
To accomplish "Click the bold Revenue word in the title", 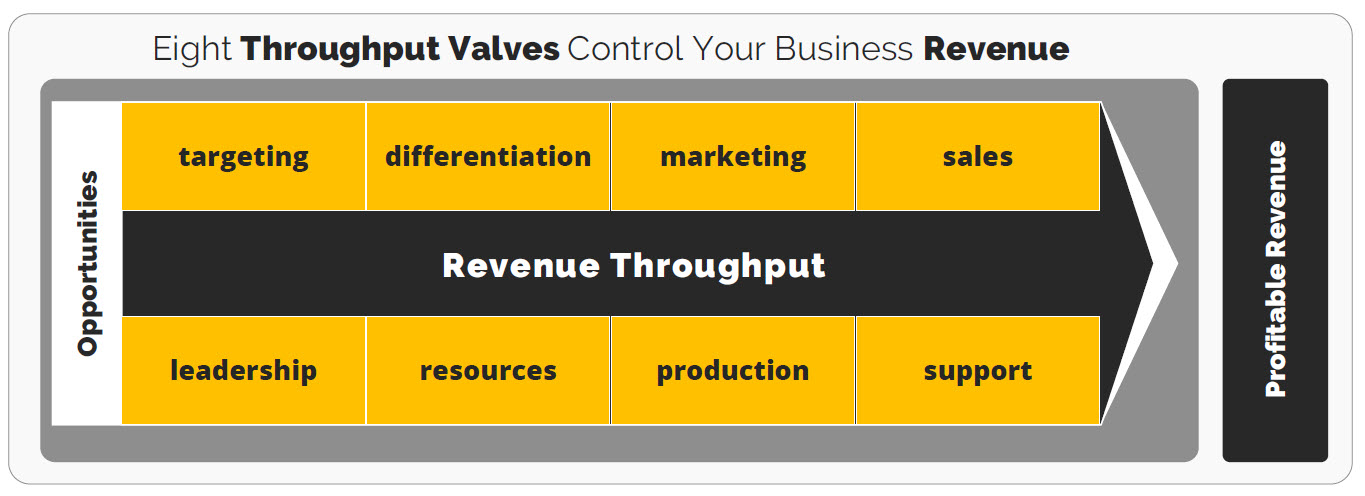I will coord(996,48).
